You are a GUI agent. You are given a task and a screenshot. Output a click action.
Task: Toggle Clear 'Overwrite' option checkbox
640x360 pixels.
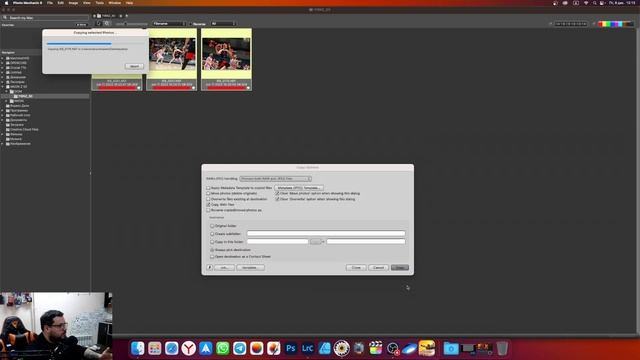click(x=278, y=199)
